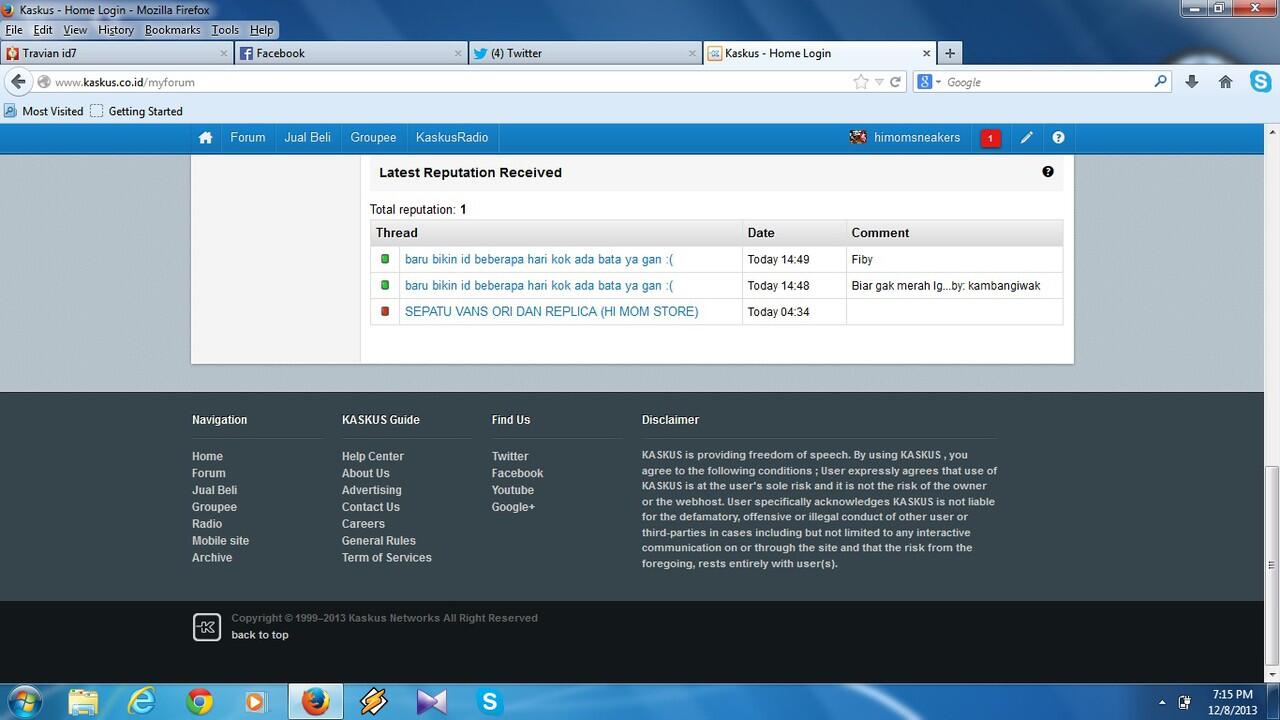
Task: Open KaskusRadio in navbar
Action: click(x=452, y=138)
